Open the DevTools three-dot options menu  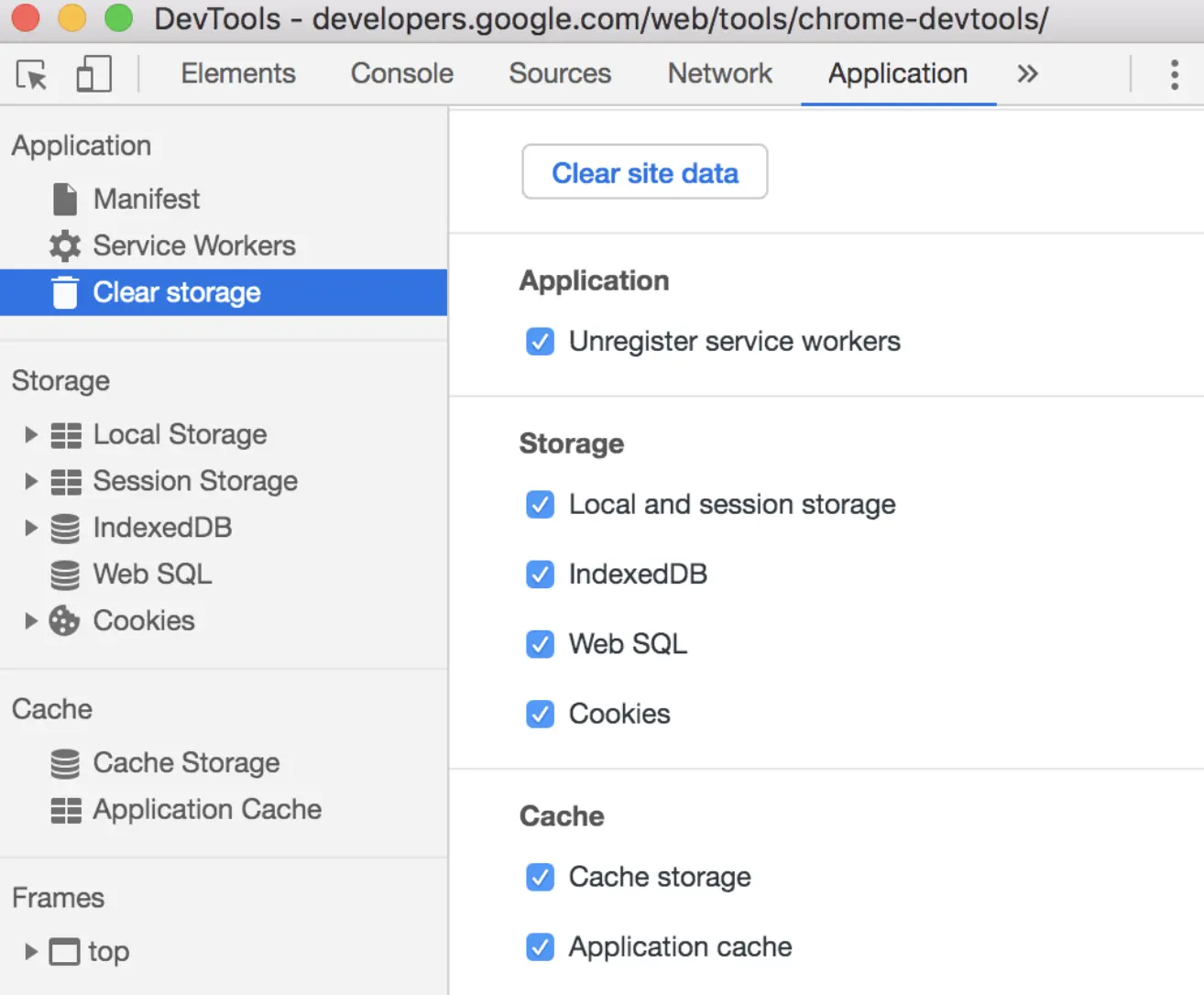pos(1174,74)
